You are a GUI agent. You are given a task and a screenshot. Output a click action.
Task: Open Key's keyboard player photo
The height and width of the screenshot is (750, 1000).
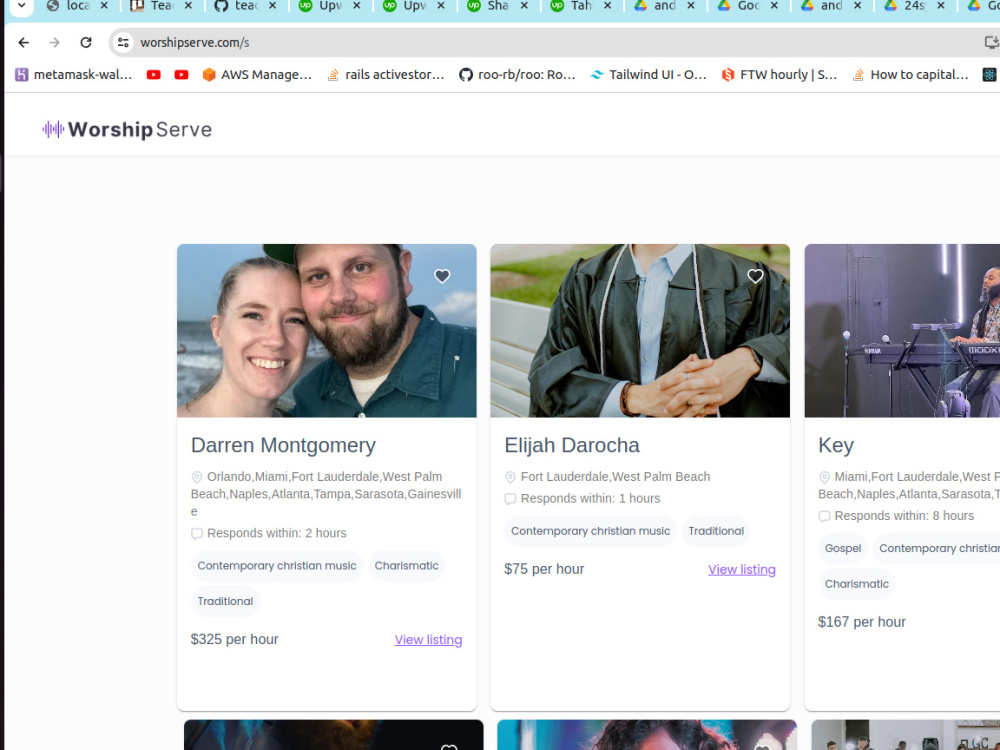tap(902, 330)
